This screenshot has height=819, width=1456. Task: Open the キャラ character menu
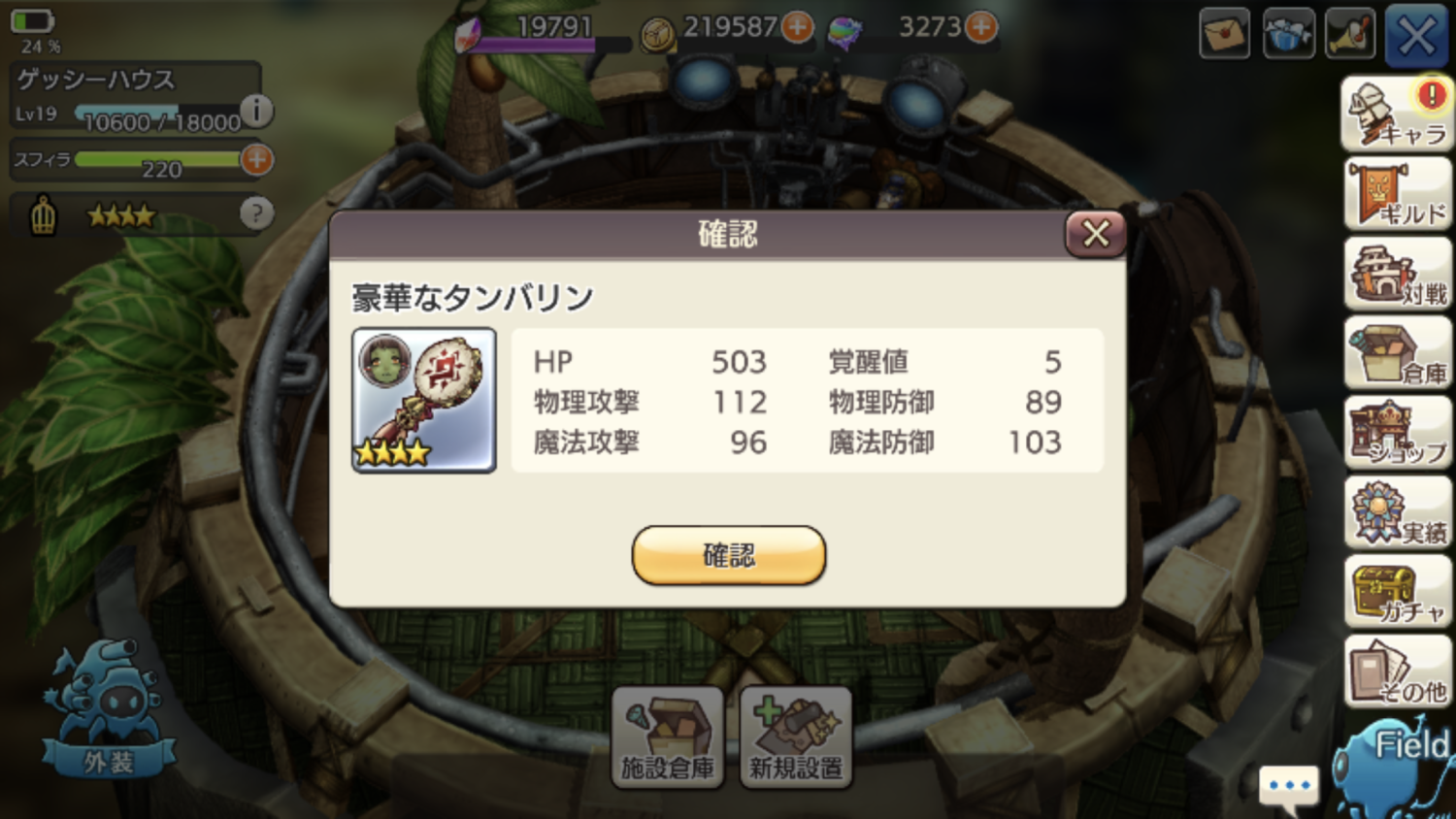click(1397, 114)
